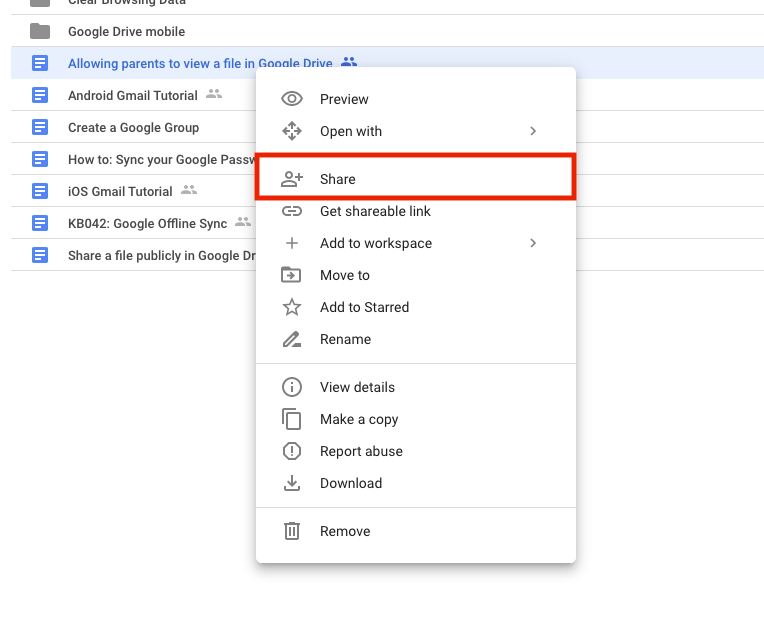764x626 pixels.
Task: Click the doc icon for Create a Google Group
Action: pos(40,127)
